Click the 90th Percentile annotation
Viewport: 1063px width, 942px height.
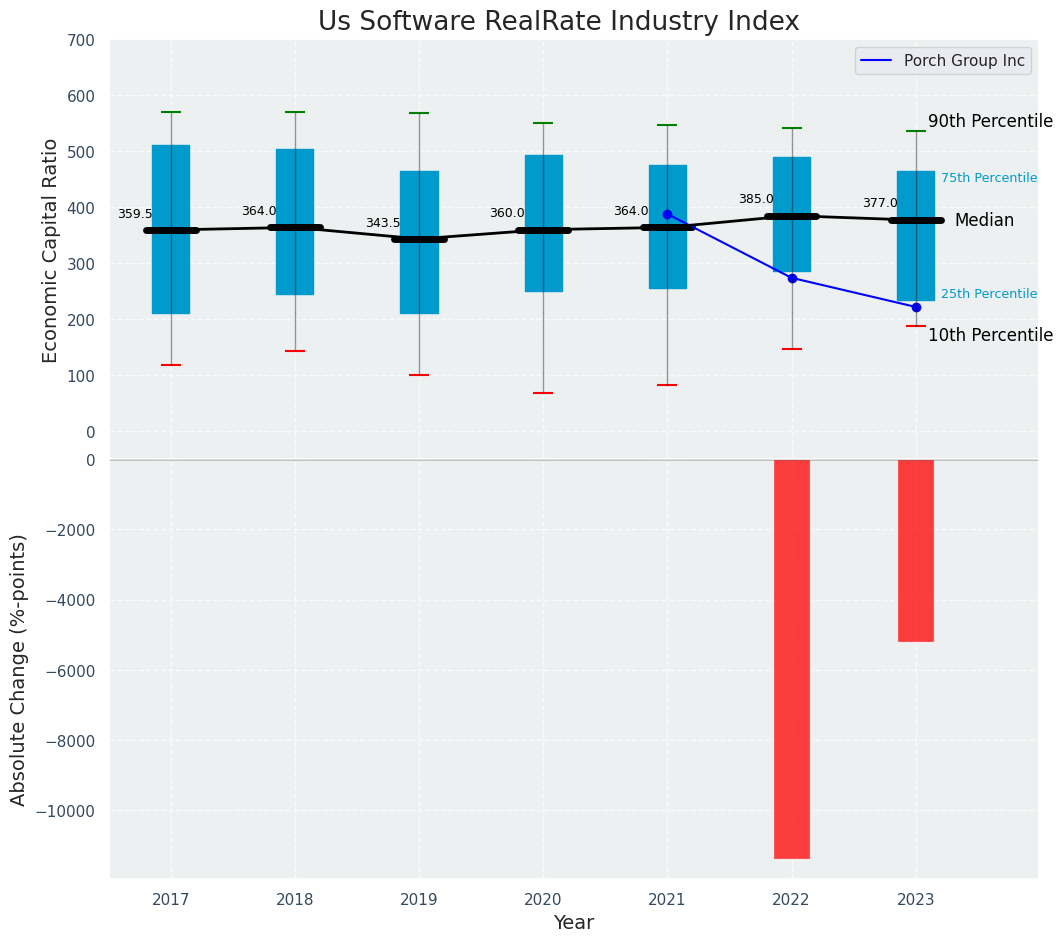(x=990, y=121)
